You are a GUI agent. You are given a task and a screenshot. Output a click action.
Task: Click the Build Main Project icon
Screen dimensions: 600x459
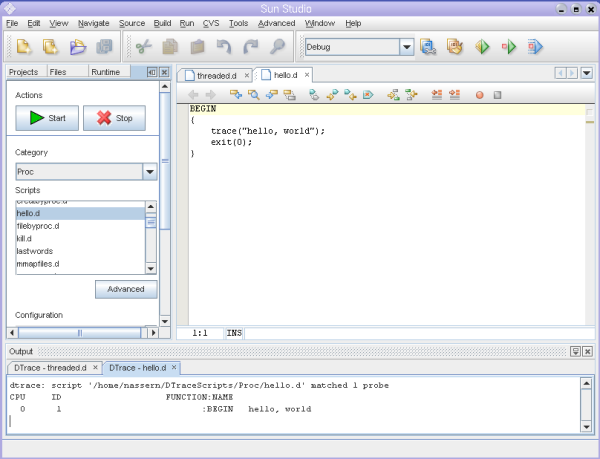428,47
